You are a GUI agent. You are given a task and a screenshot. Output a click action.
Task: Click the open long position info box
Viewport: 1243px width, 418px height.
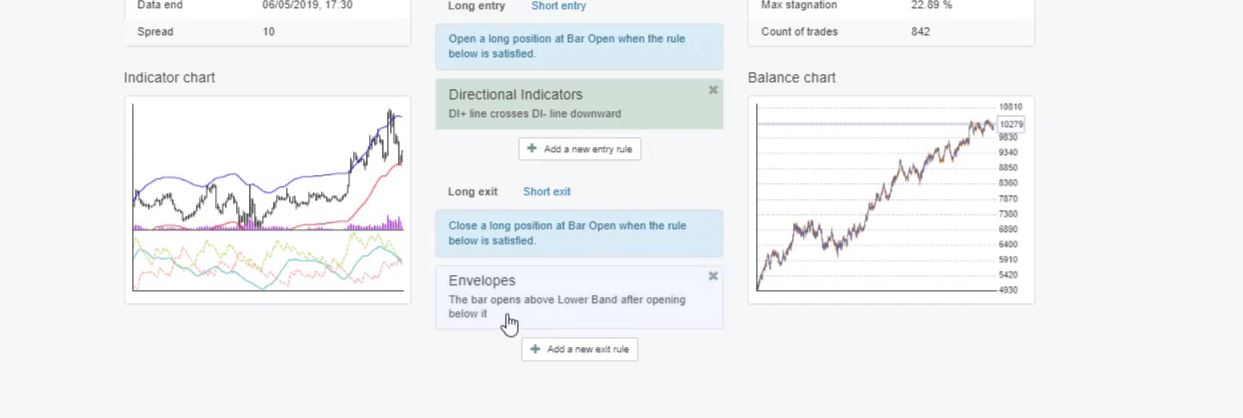click(578, 46)
